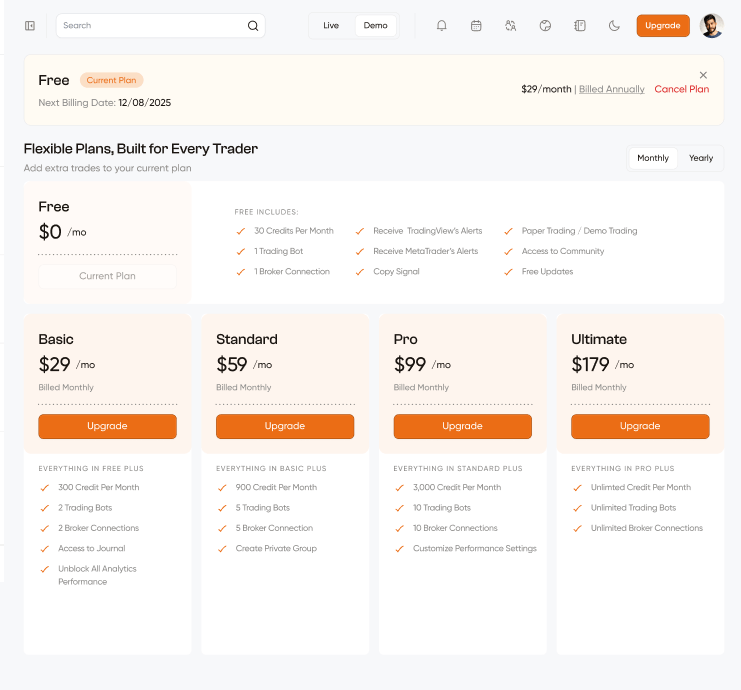
Task: Click 'Create Private Group' feature text
Action: click(x=276, y=548)
